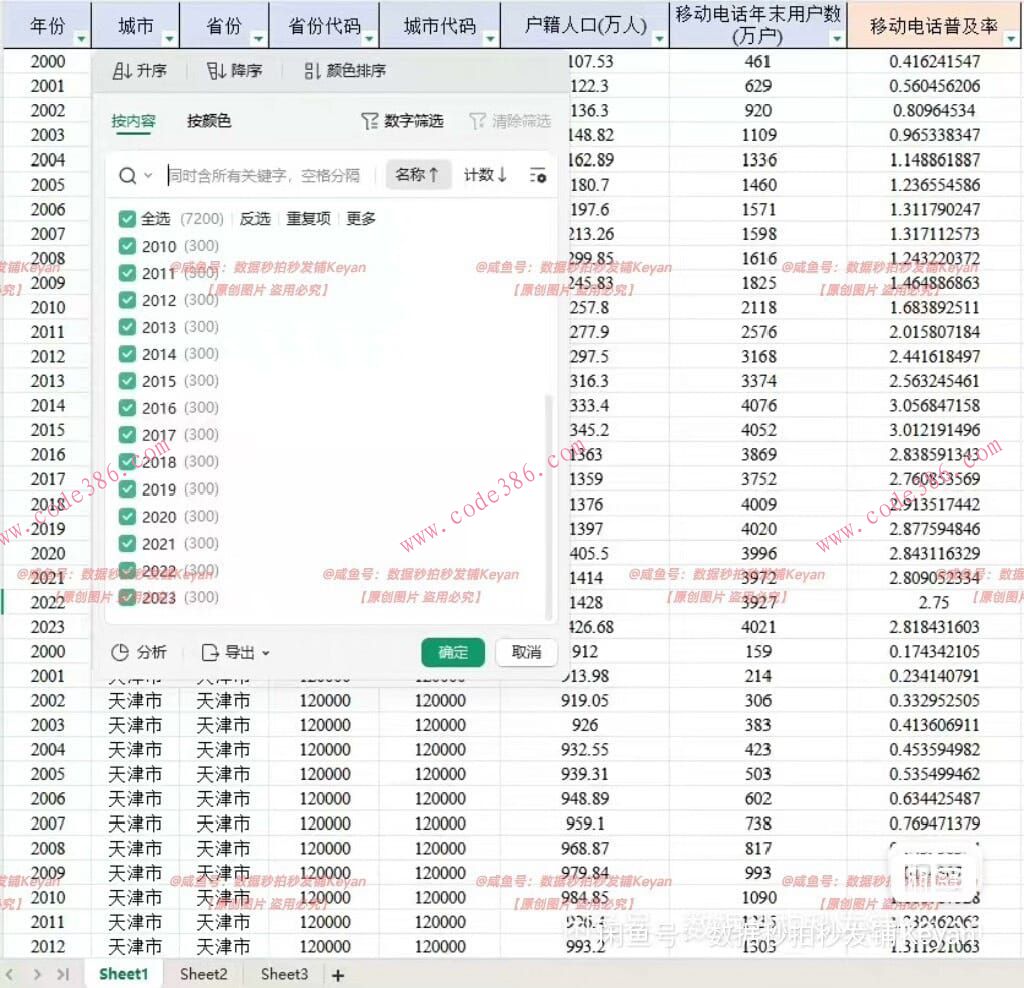
Task: Click the search magnifier in the filter panel
Action: tap(128, 174)
